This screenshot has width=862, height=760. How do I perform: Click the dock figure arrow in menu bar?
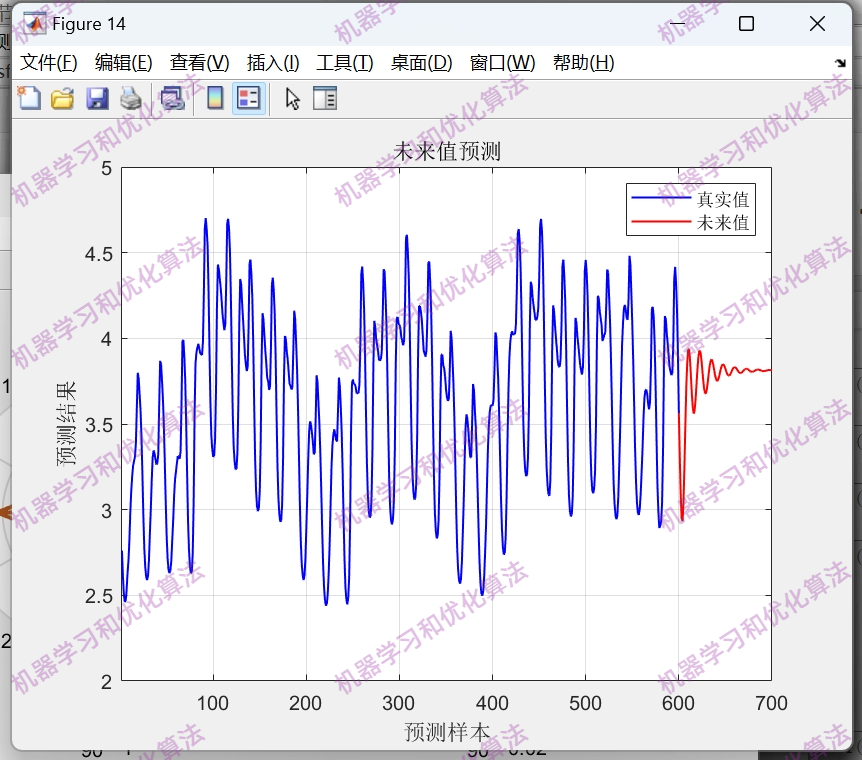click(x=840, y=63)
